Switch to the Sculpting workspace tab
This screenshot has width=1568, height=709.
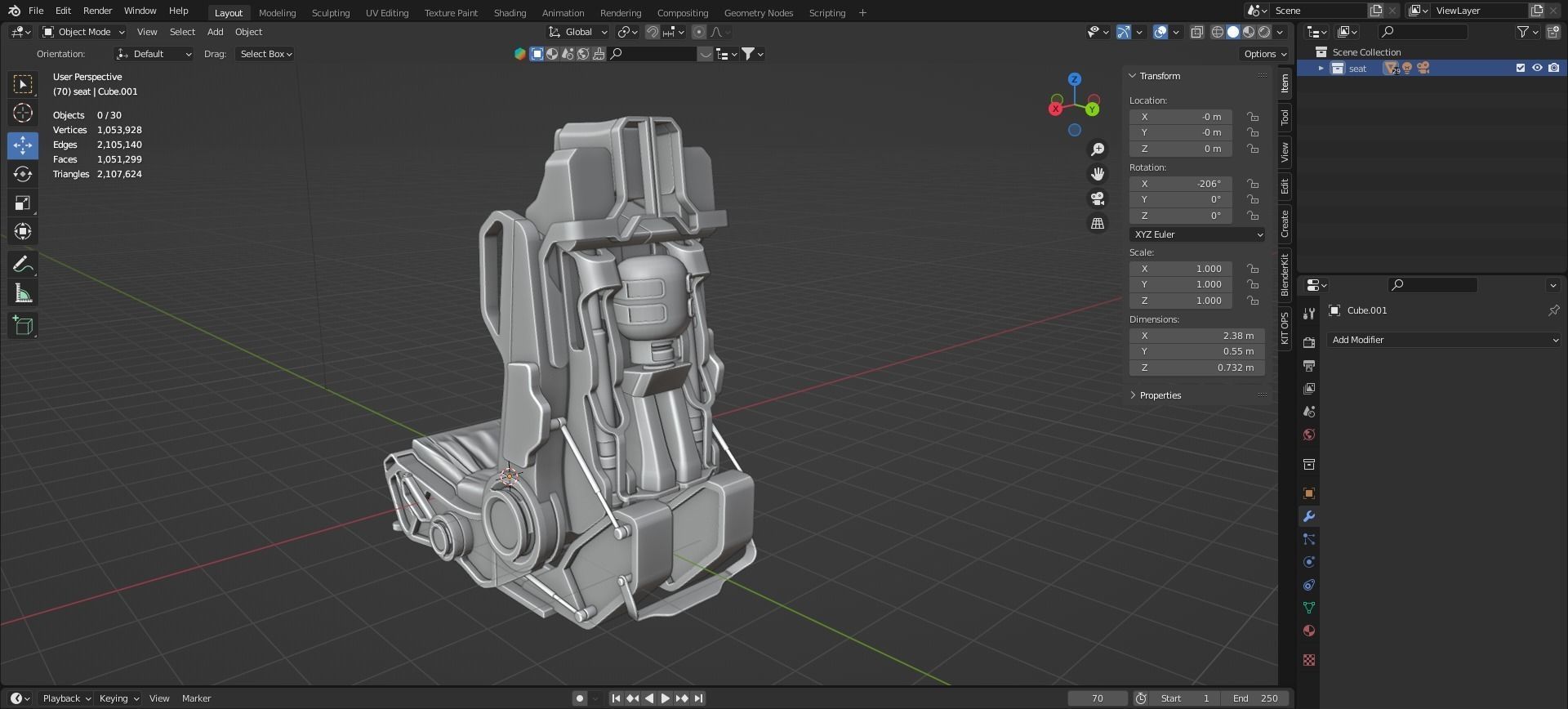(x=331, y=12)
